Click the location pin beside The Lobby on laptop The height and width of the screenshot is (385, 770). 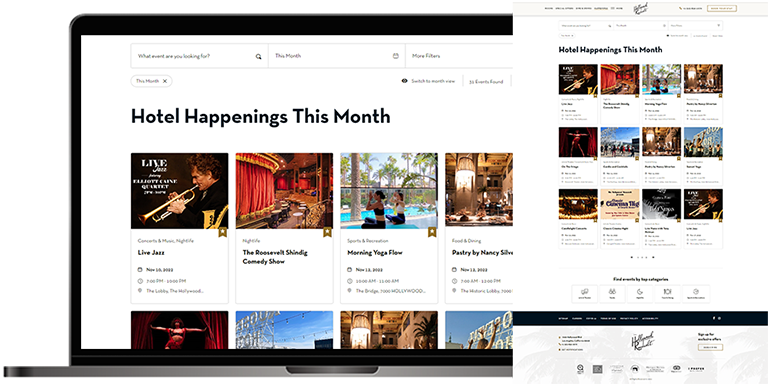tap(140, 291)
